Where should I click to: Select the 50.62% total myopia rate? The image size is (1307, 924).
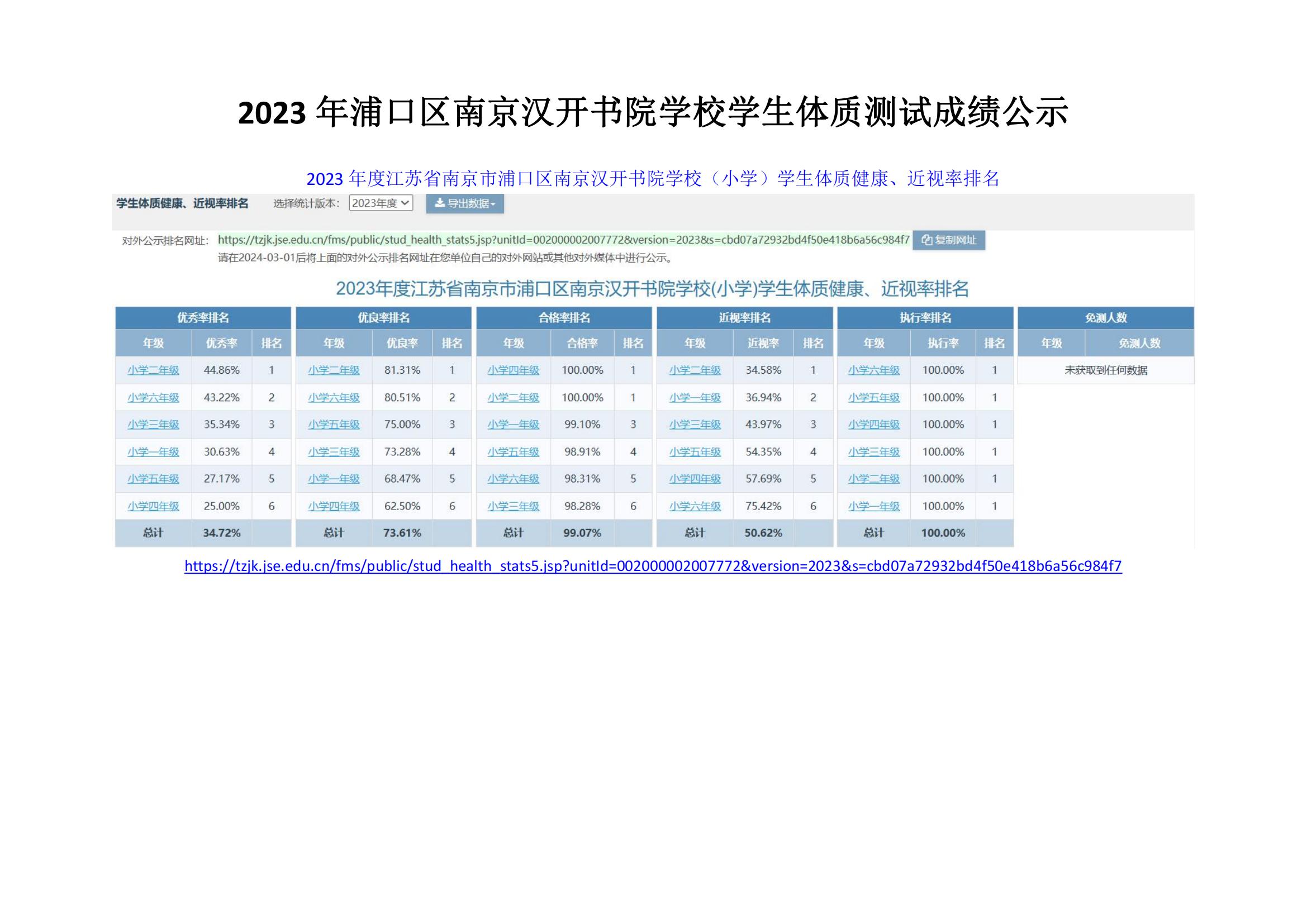[763, 533]
